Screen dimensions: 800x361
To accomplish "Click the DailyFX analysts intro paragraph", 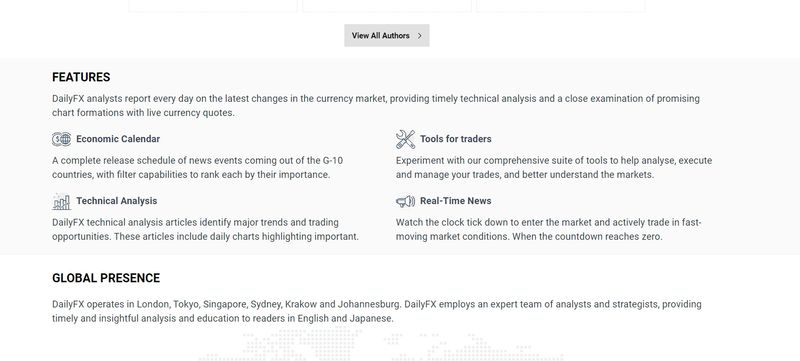I will pos(376,106).
